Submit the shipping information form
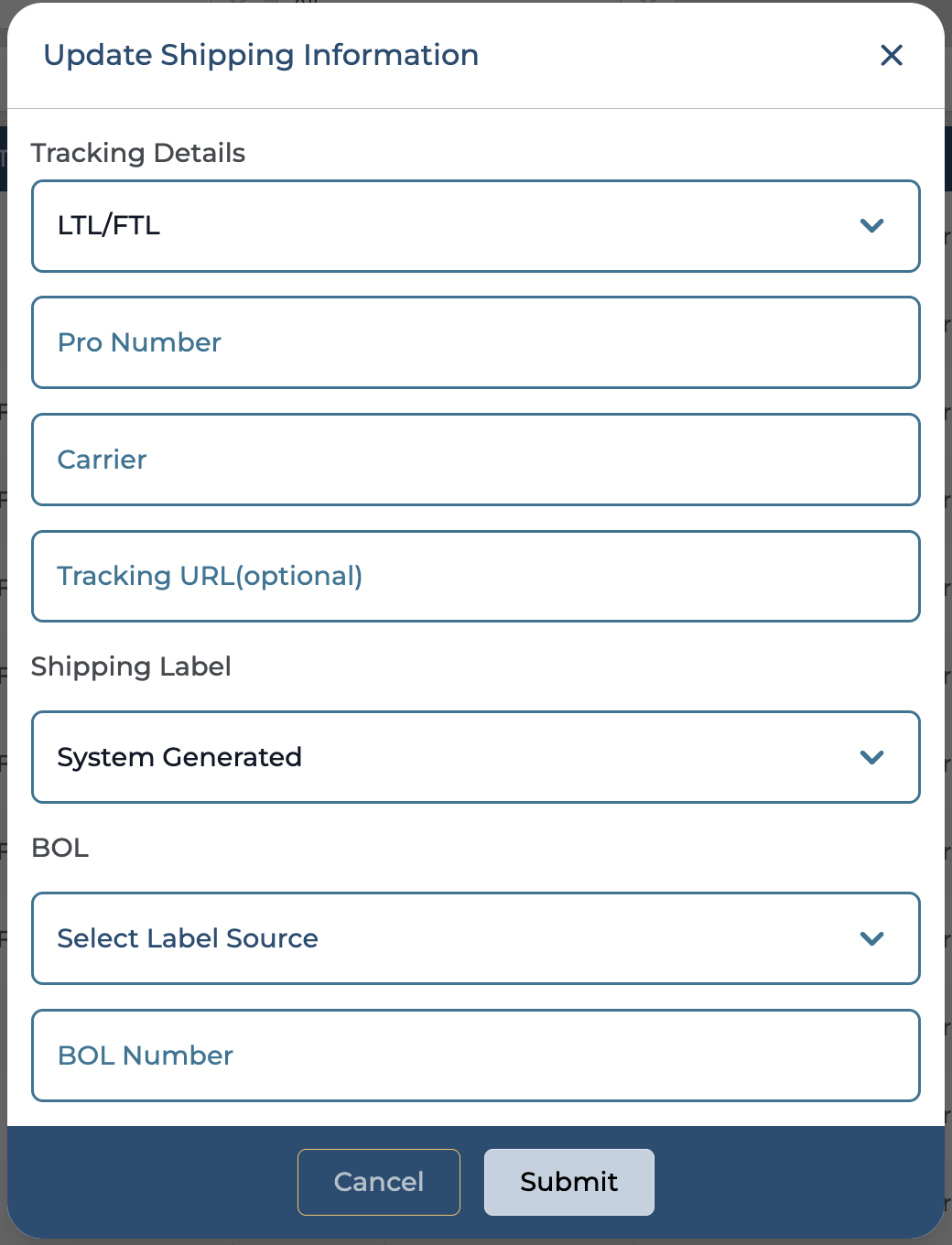Image resolution: width=952 pixels, height=1245 pixels. point(568,1182)
